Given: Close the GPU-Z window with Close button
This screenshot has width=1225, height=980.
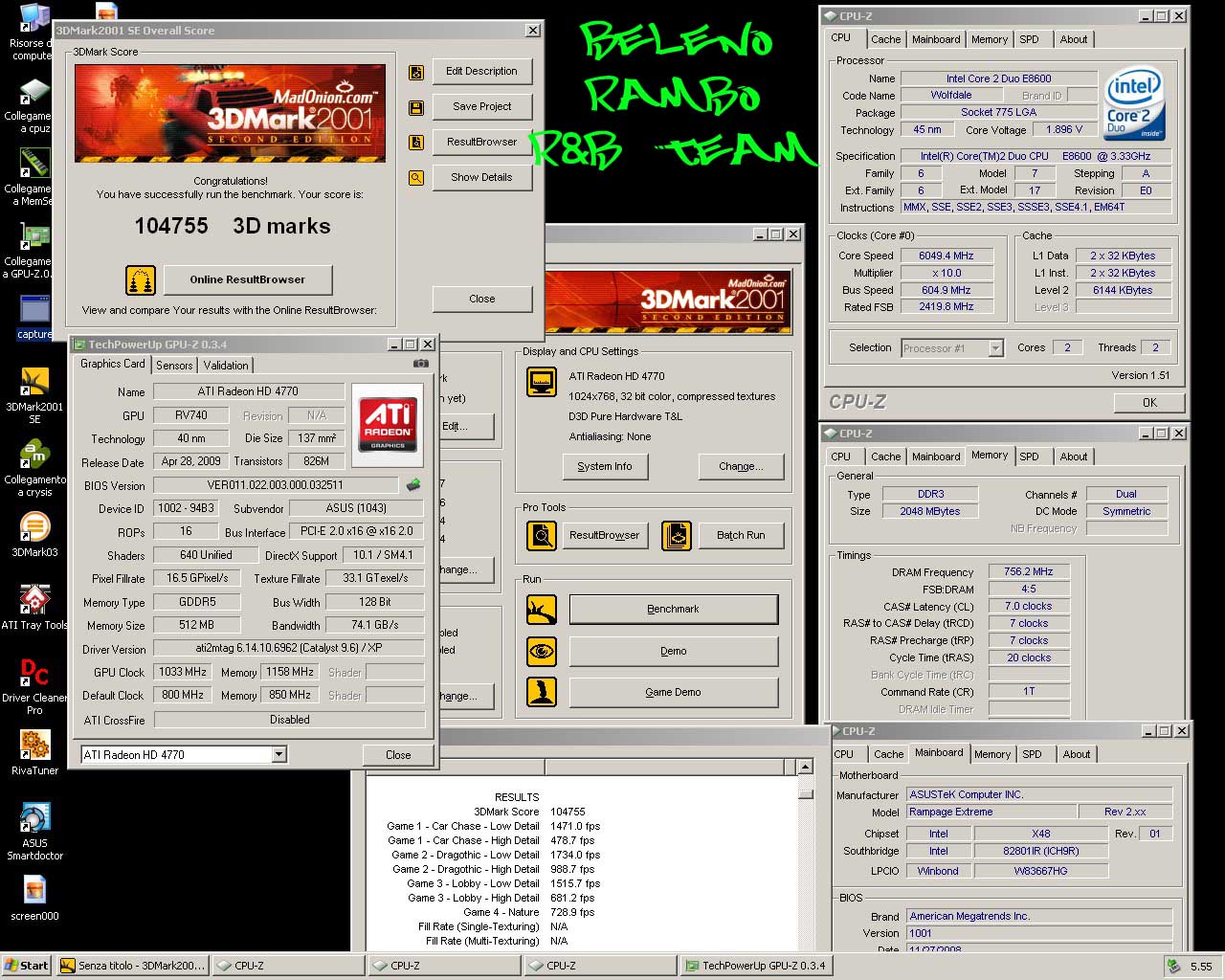Looking at the screenshot, I should pyautogui.click(x=398, y=755).
